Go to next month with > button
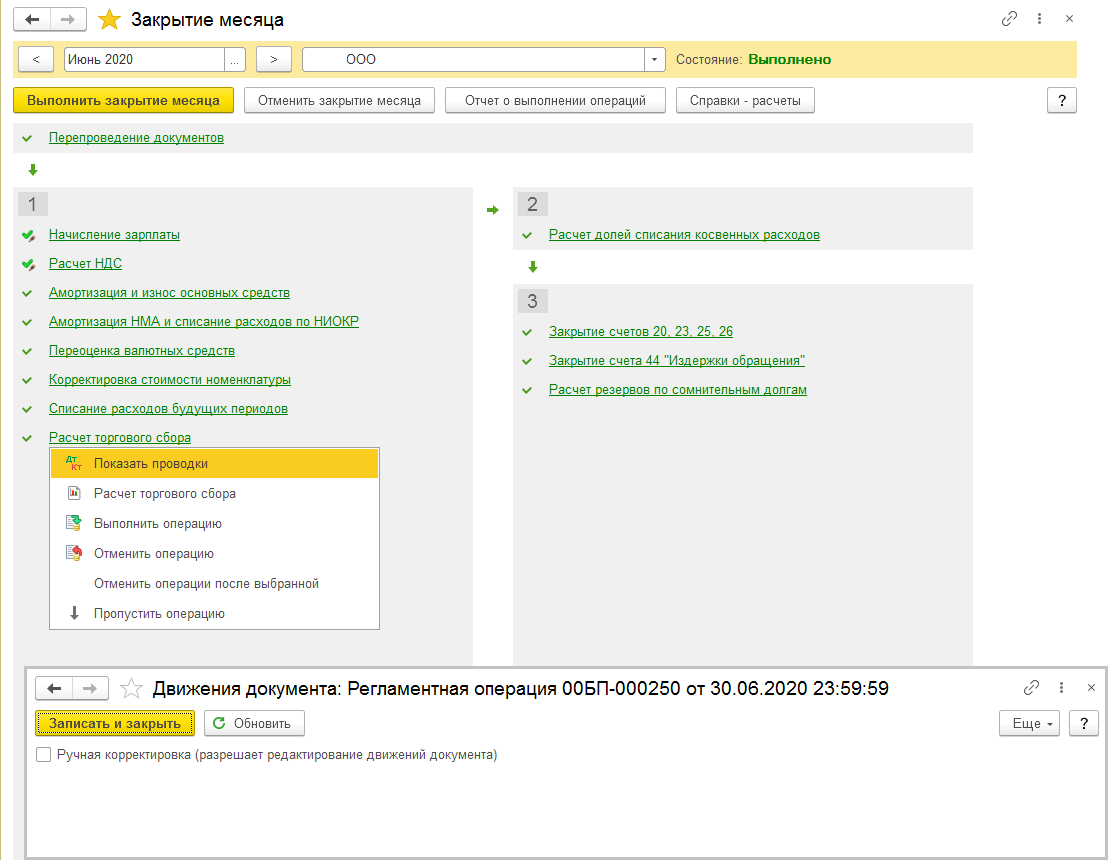The image size is (1108, 860). point(273,59)
